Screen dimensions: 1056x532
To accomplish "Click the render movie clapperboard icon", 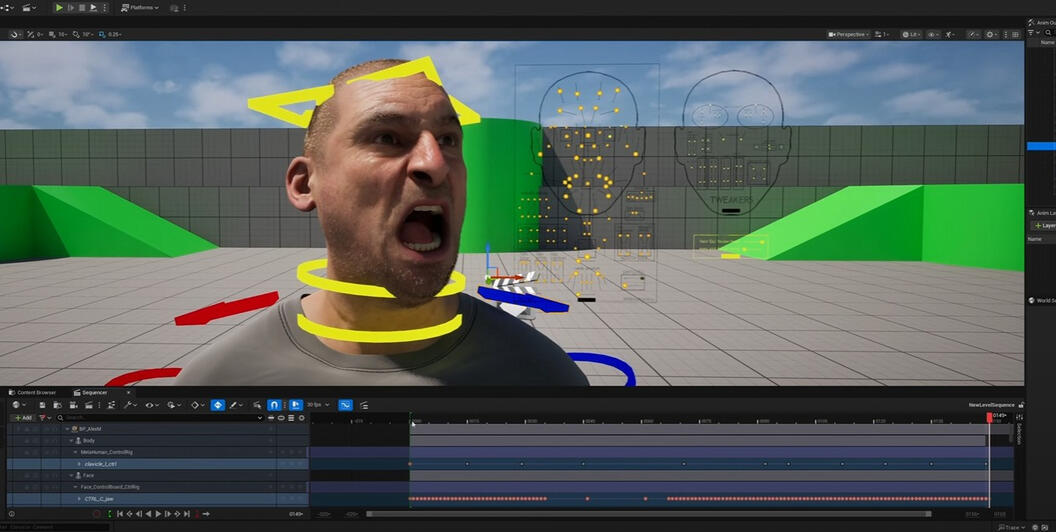I will [x=89, y=405].
